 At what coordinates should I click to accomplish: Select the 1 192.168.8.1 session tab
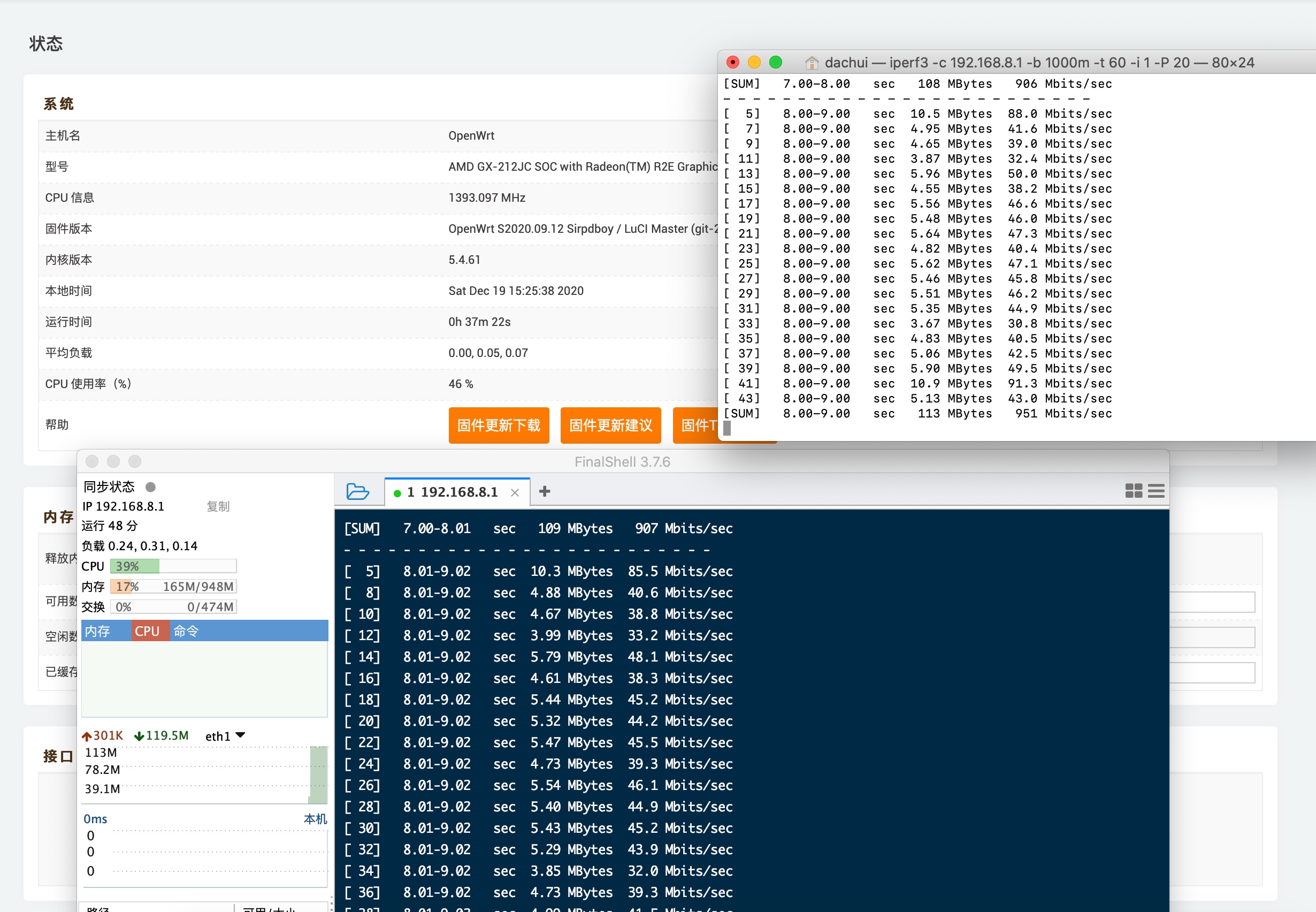451,492
